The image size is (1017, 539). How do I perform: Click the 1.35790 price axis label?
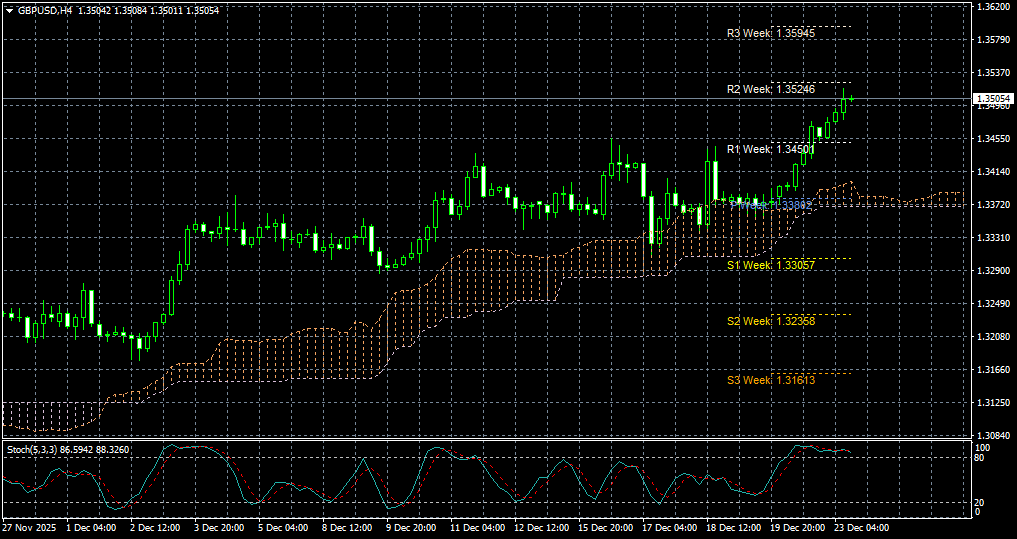(x=992, y=40)
